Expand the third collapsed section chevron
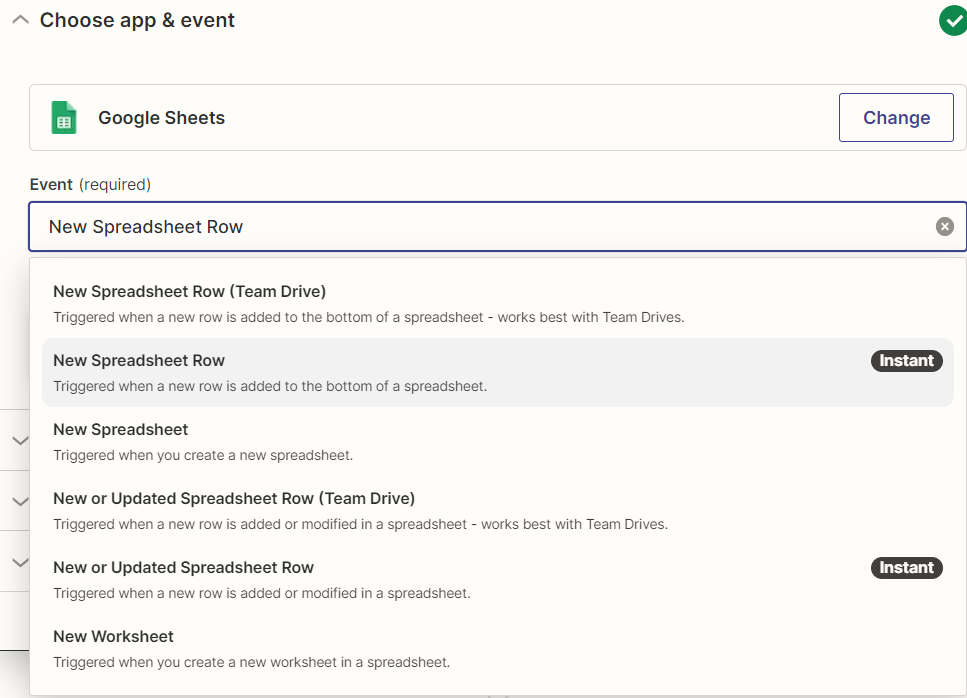Image resolution: width=967 pixels, height=698 pixels. pyautogui.click(x=20, y=562)
